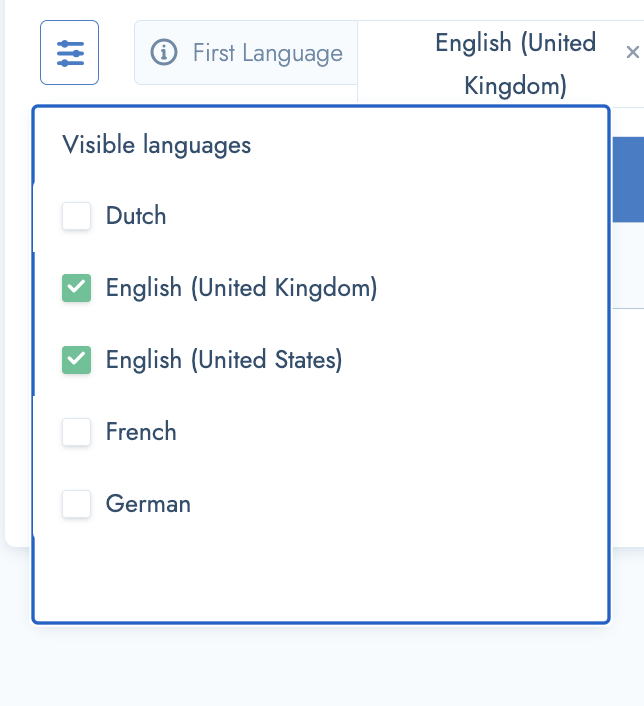Viewport: 644px width, 706px height.
Task: Open the visible languages filter sliders button
Action: (x=69, y=52)
